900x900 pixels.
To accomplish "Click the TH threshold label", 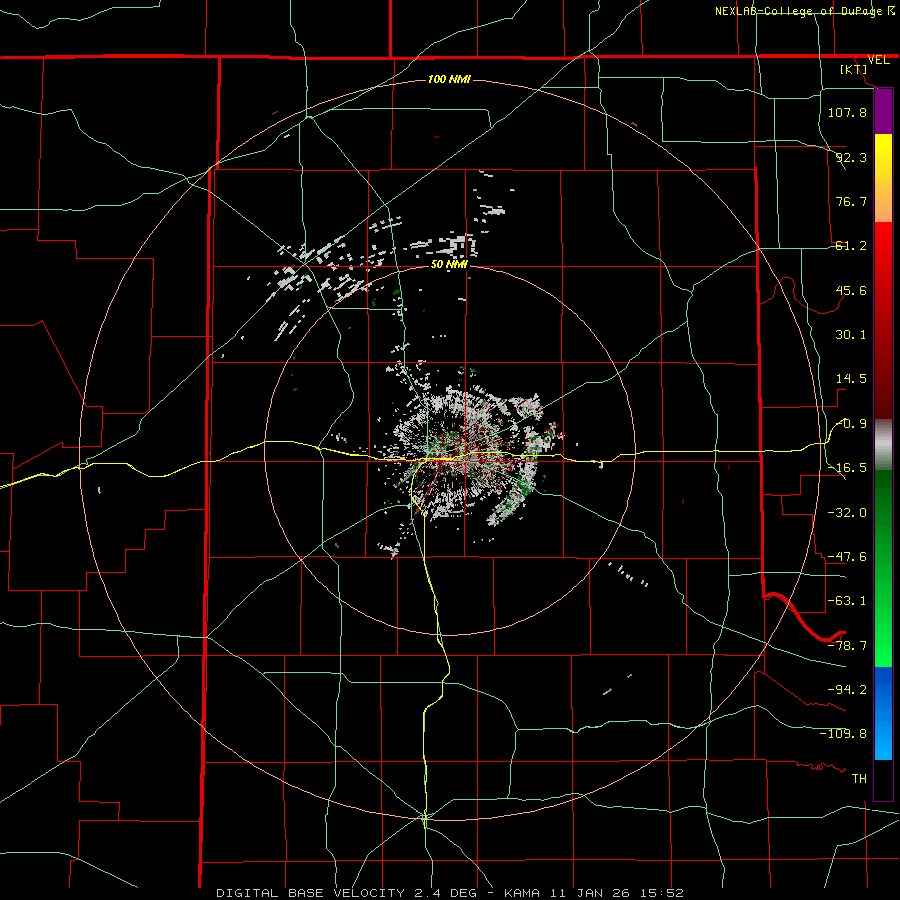I will pos(859,779).
